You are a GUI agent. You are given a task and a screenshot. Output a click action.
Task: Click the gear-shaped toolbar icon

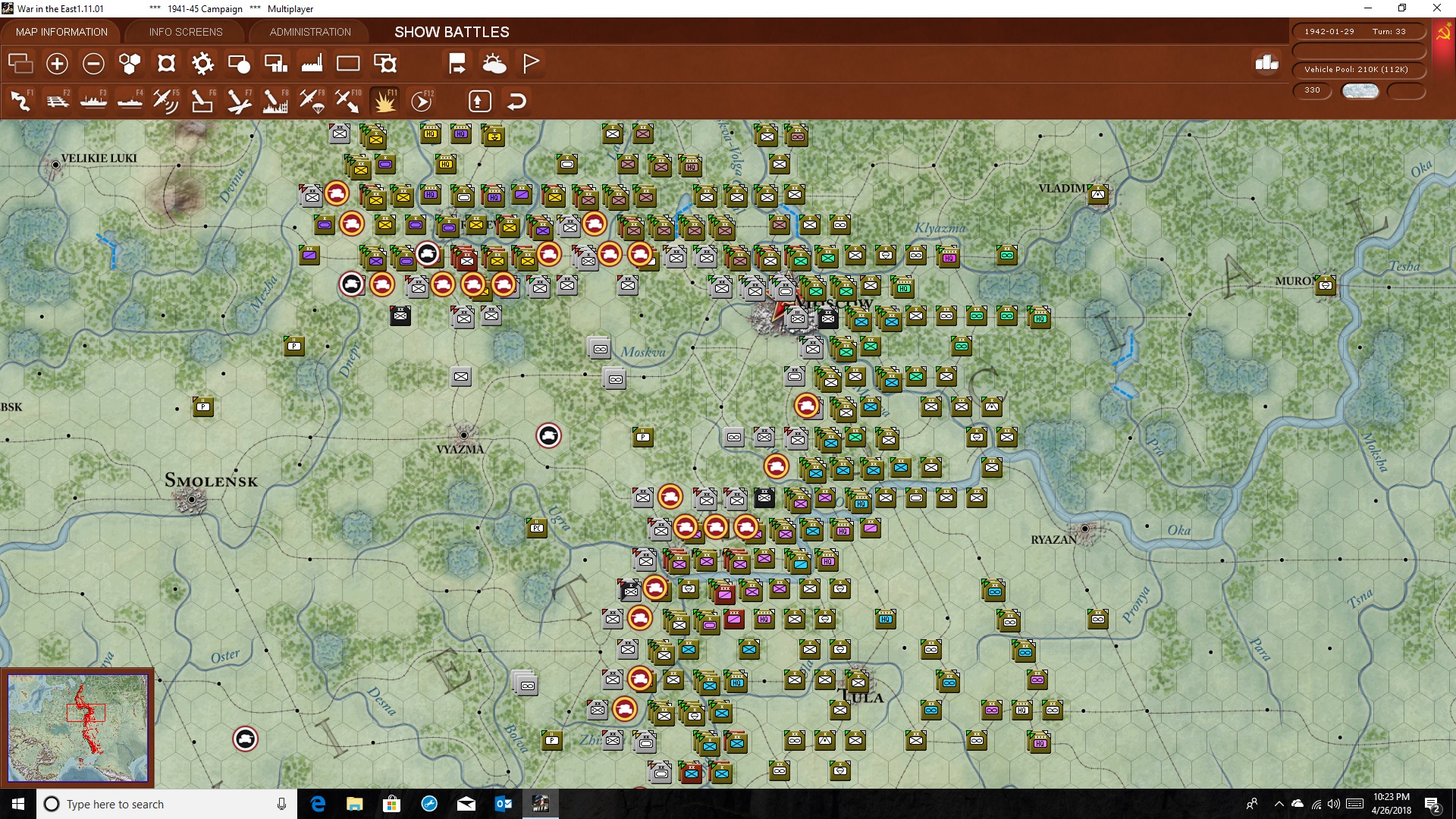pyautogui.click(x=202, y=64)
